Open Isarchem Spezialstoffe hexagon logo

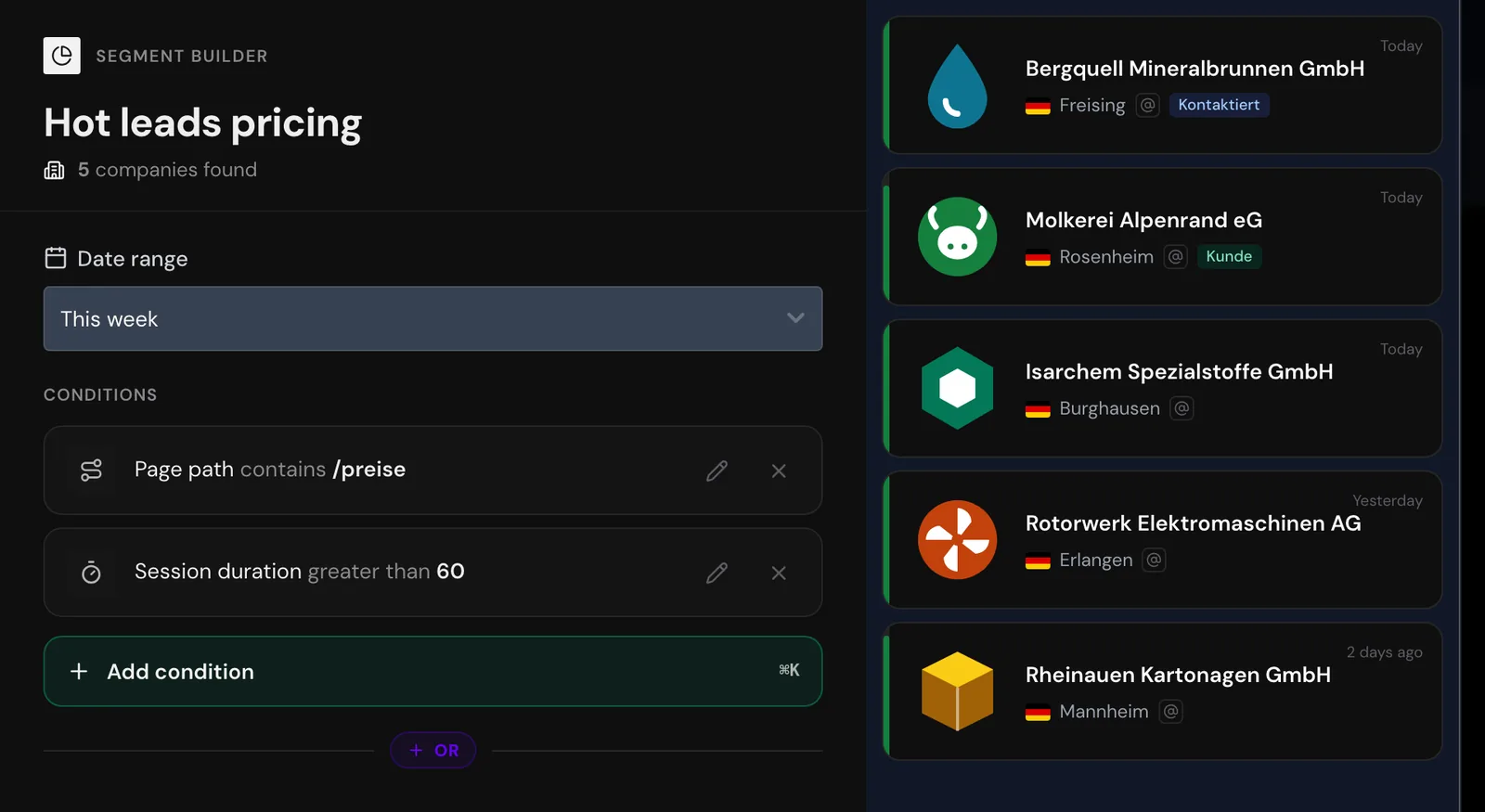957,388
